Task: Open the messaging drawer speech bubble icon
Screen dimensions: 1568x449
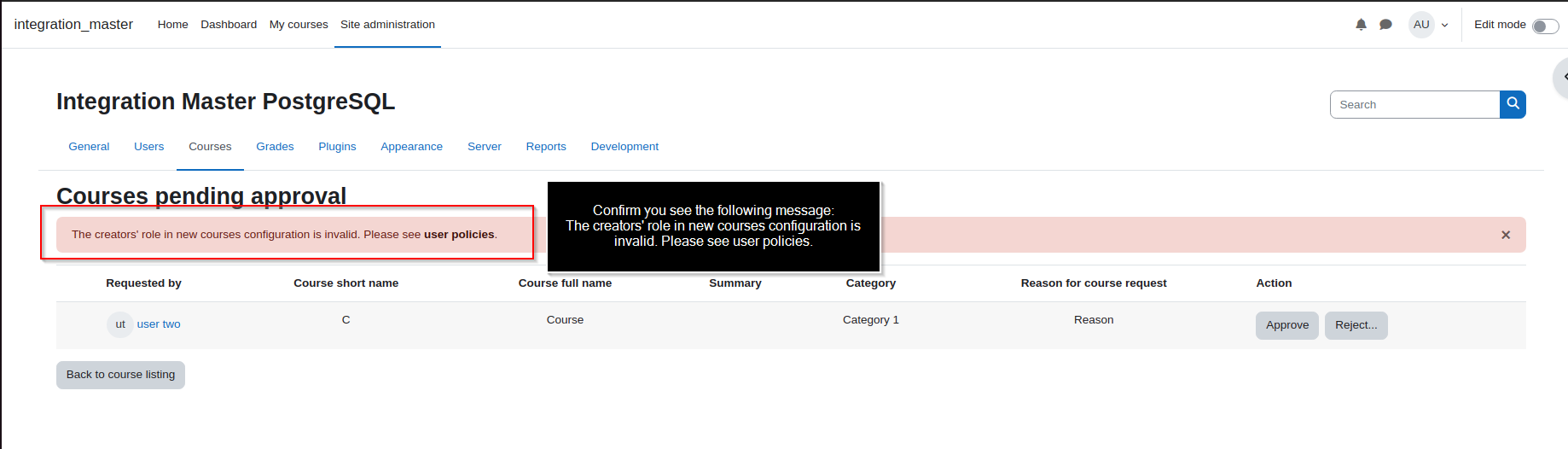Action: pos(1385,25)
